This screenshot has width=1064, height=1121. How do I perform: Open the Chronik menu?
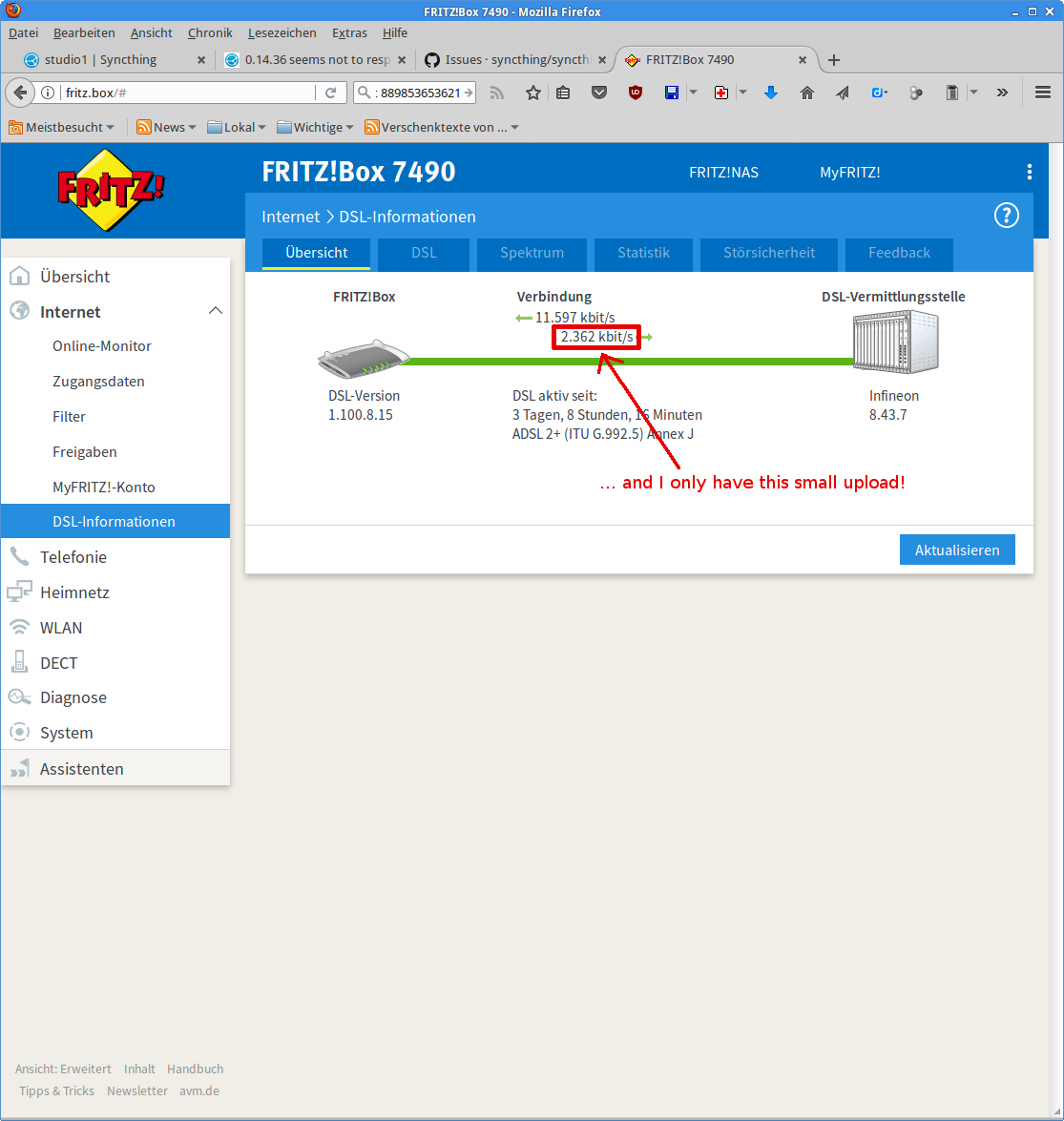click(x=210, y=32)
